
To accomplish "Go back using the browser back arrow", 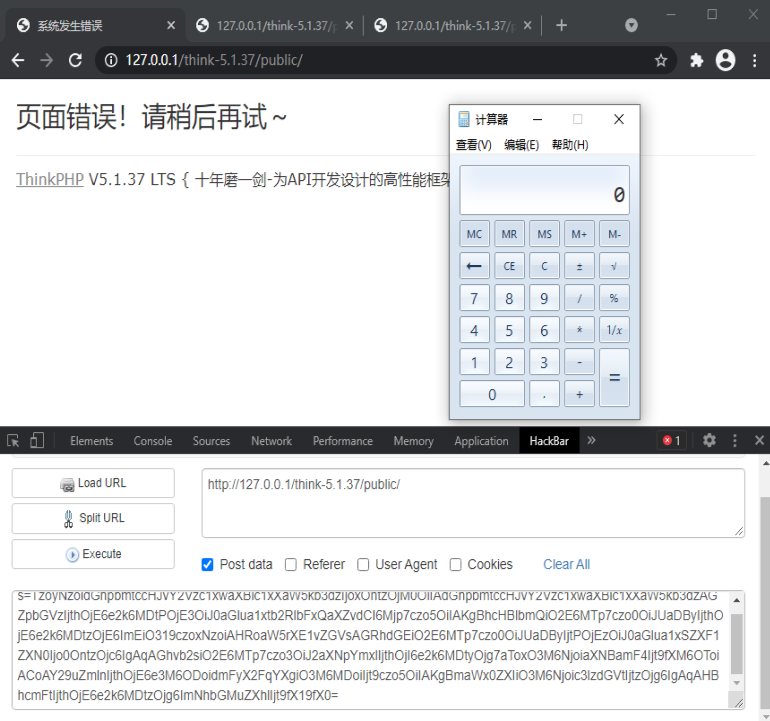I will click(x=18, y=60).
